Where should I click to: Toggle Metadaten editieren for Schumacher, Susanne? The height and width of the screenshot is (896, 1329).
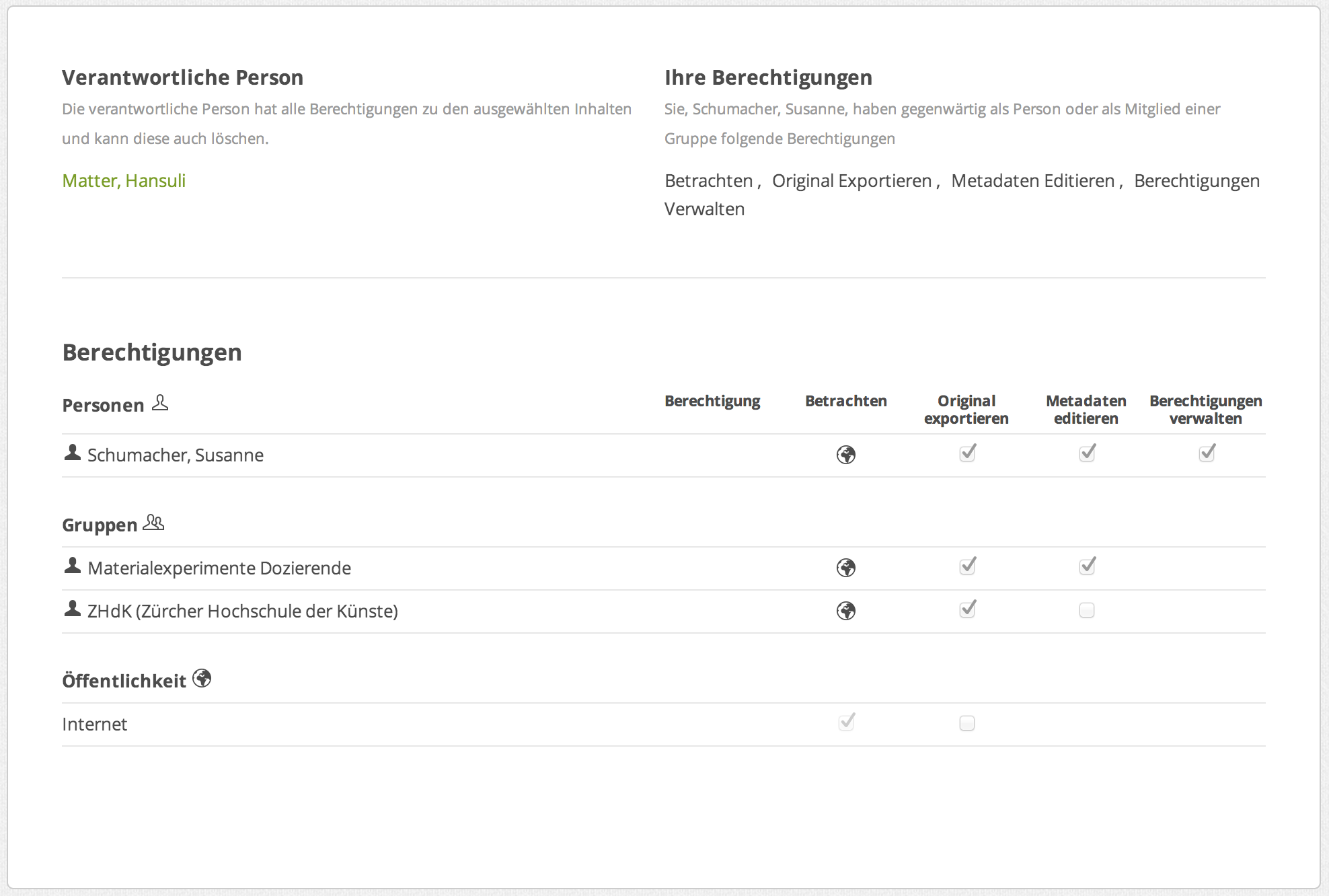pyautogui.click(x=1086, y=454)
